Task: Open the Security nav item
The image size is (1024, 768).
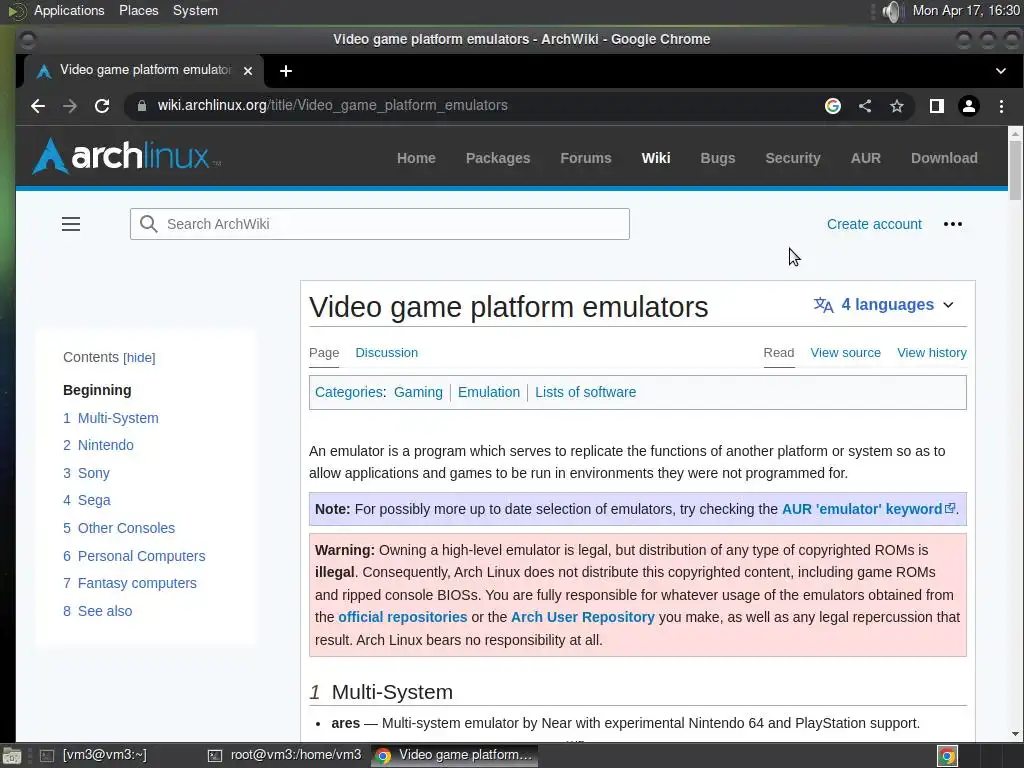Action: click(x=793, y=158)
